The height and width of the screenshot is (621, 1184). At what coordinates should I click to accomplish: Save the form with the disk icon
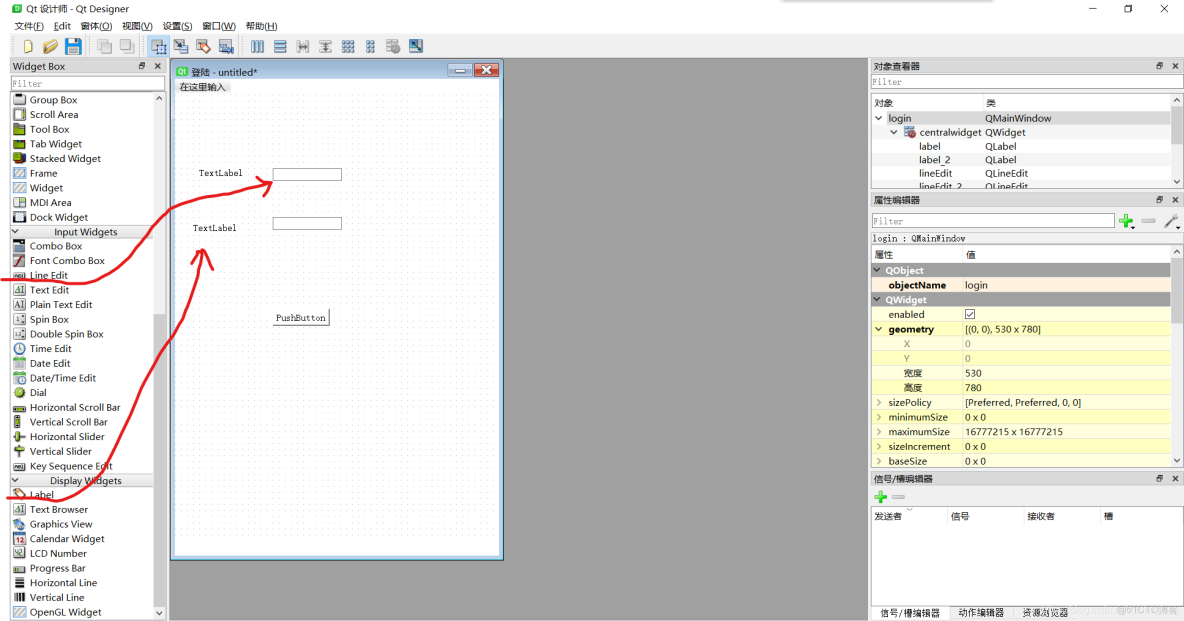(73, 45)
